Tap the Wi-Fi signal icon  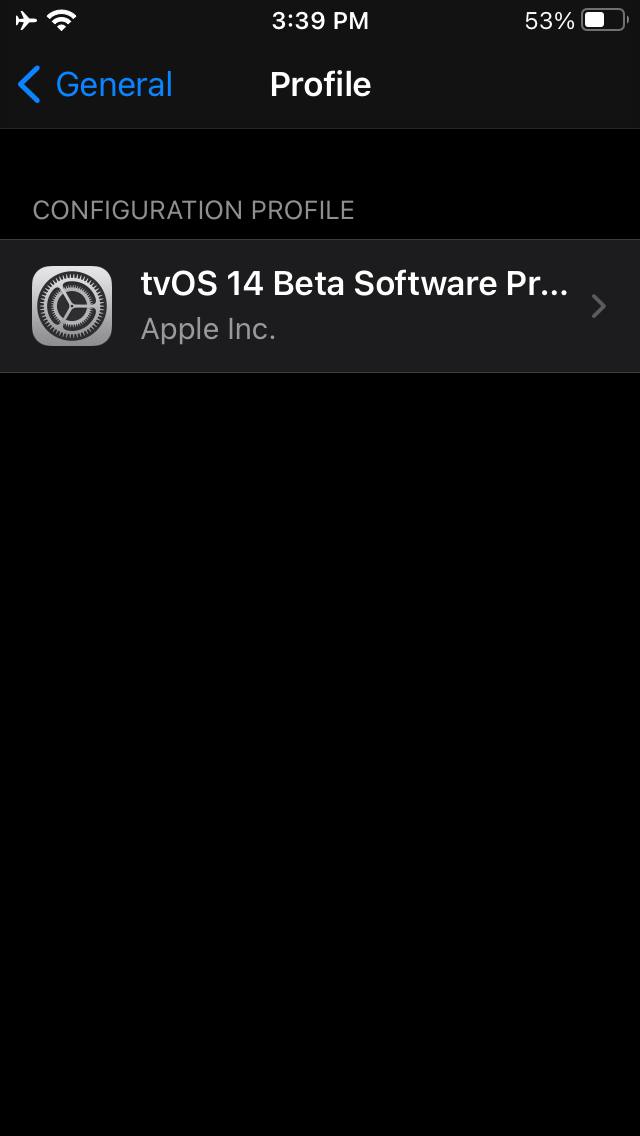[62, 20]
